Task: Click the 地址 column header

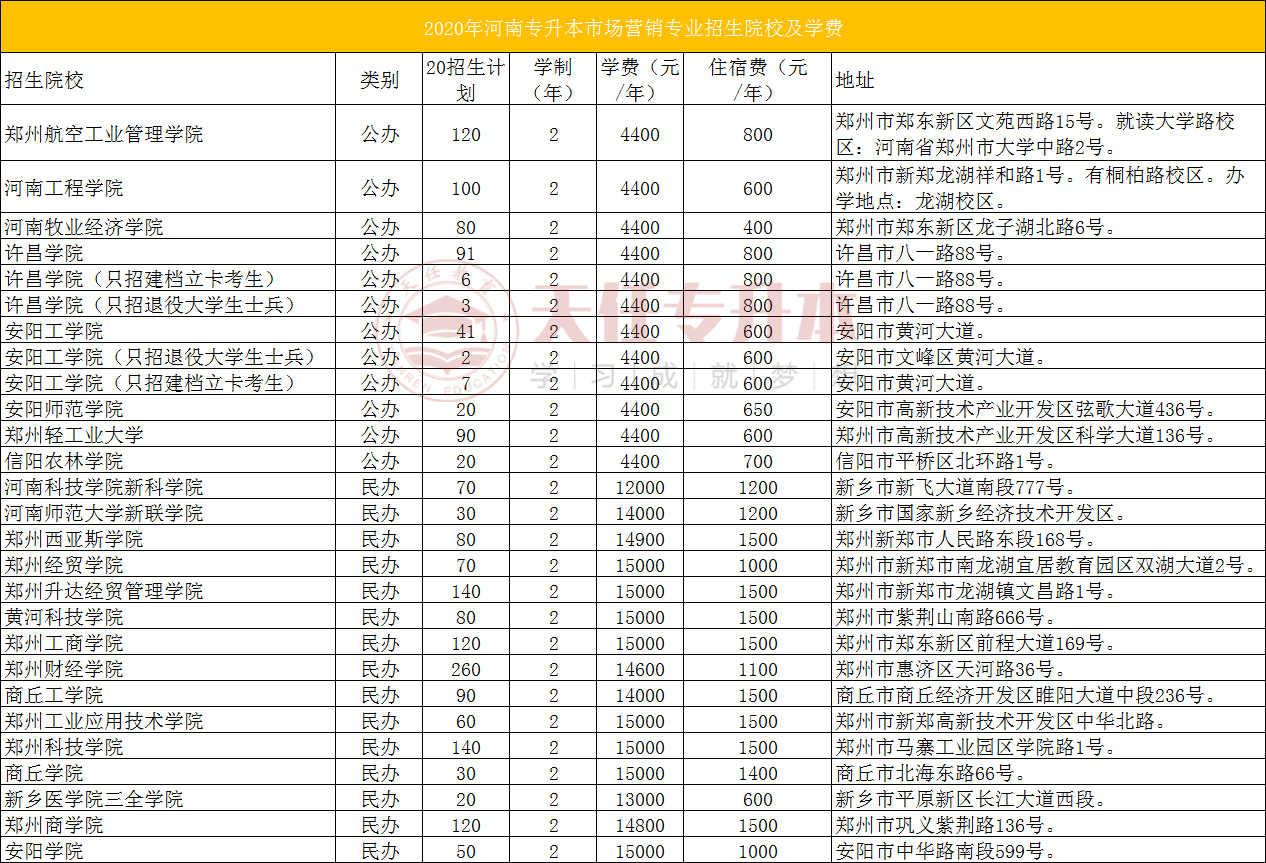Action: coord(855,80)
